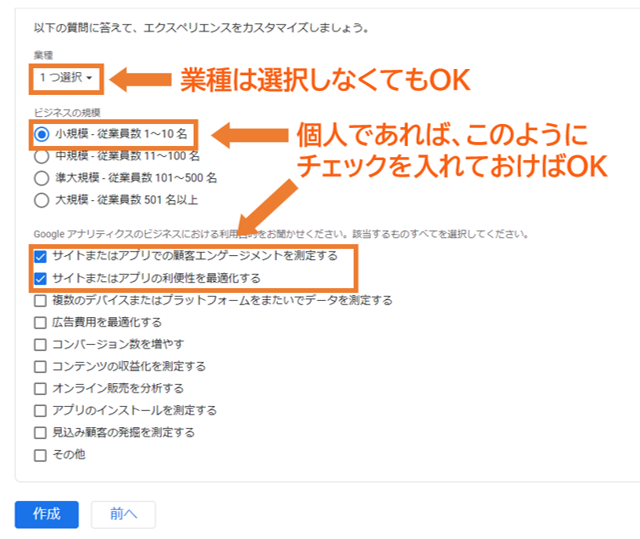Uncheck 顧客エンゲージメントを測定する checkbox

click(x=40, y=256)
